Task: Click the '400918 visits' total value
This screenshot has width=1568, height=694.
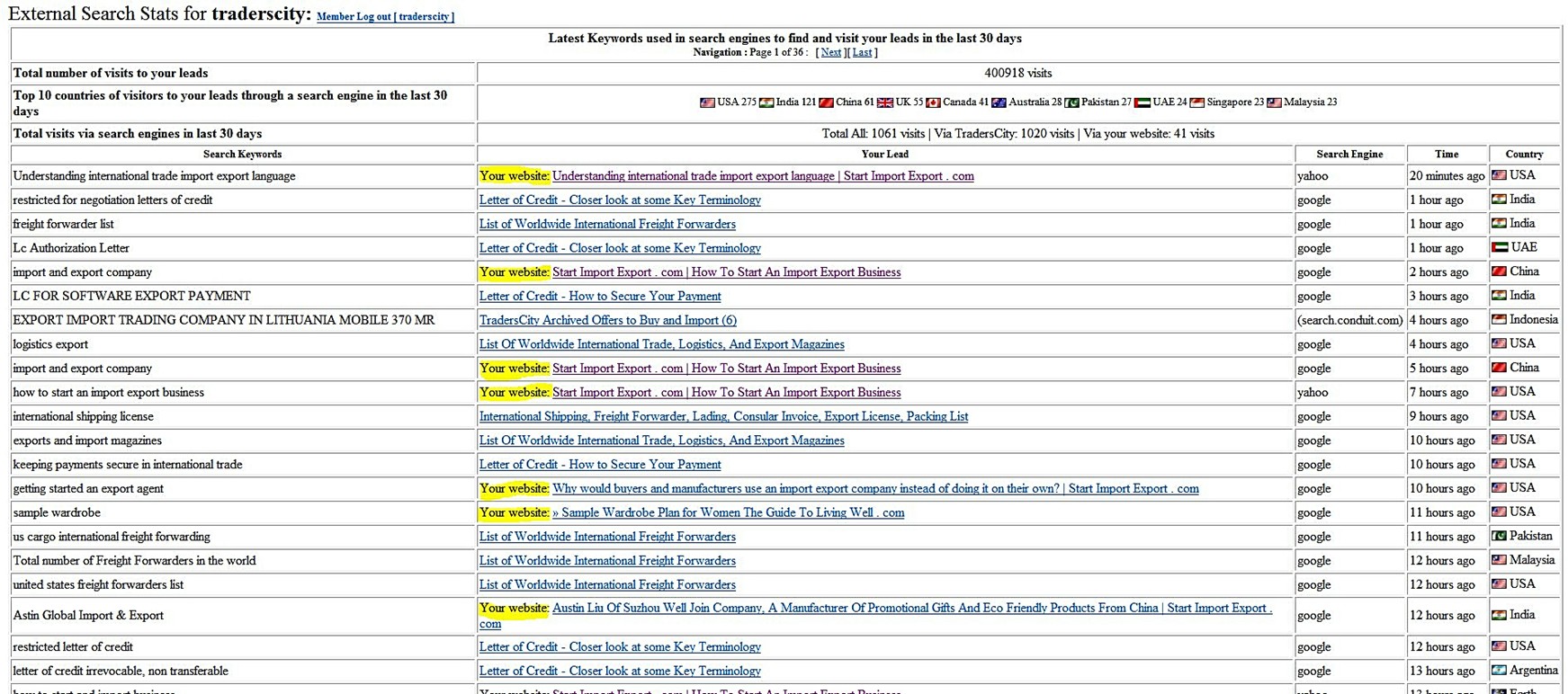Action: [1018, 73]
